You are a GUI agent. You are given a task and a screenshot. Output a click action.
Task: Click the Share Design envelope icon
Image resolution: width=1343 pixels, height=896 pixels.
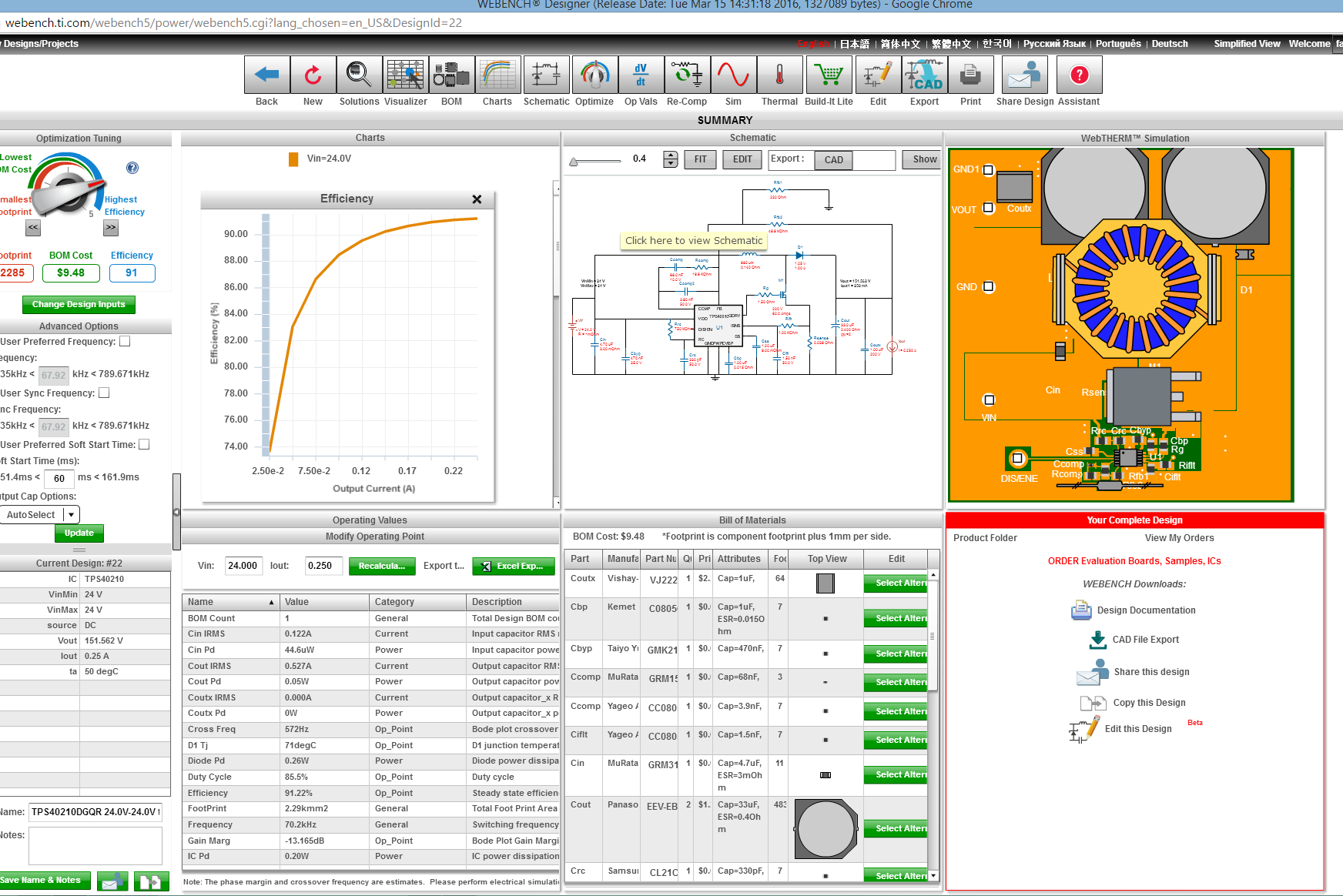pos(1024,75)
